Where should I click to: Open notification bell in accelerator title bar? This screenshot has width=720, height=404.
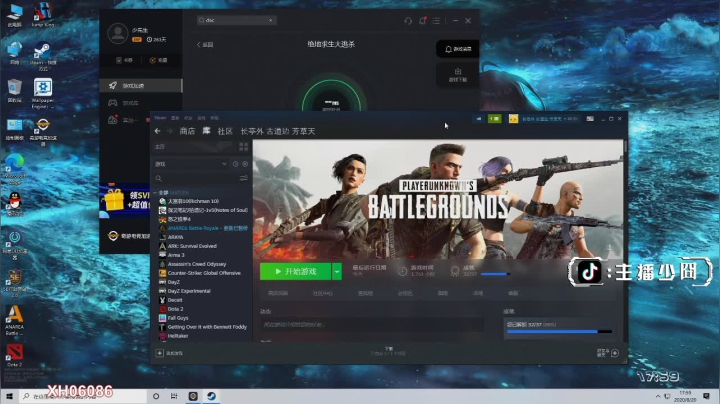tap(422, 21)
